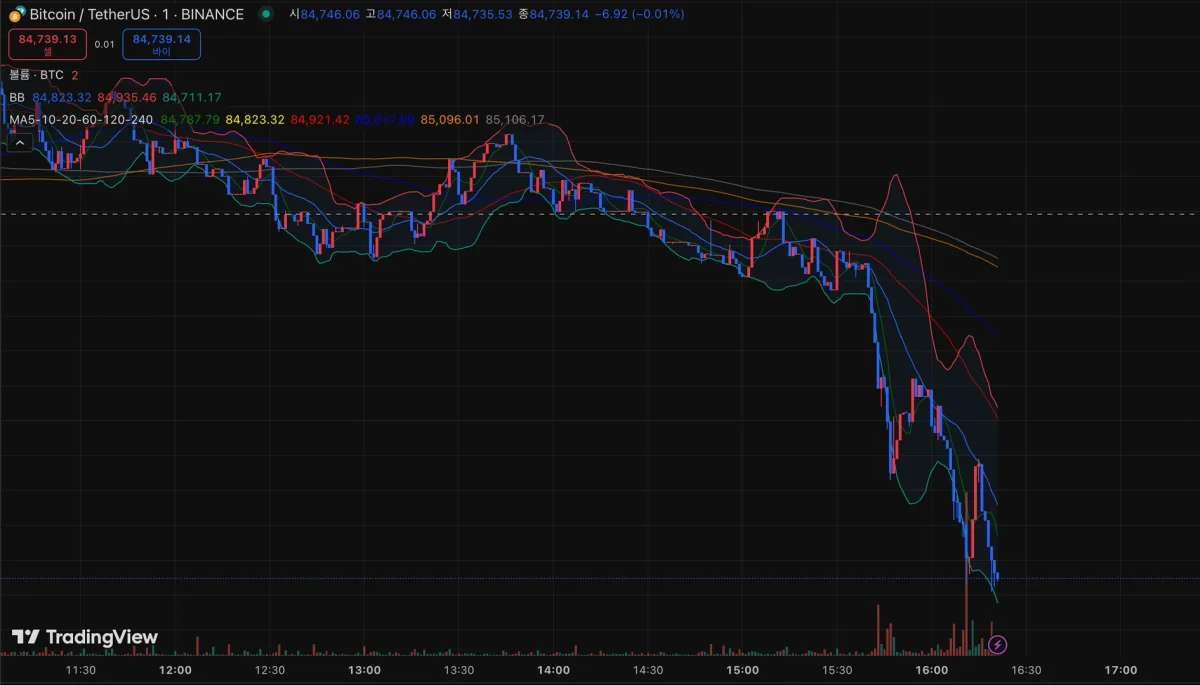
Task: Click the red MA value 84,921.42
Action: (x=320, y=119)
